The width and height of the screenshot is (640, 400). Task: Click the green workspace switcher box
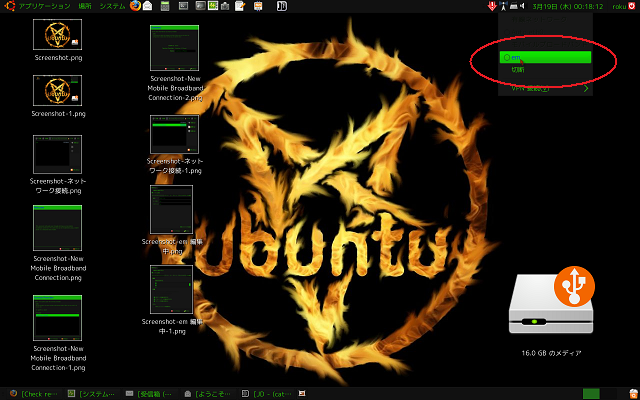coord(591,394)
